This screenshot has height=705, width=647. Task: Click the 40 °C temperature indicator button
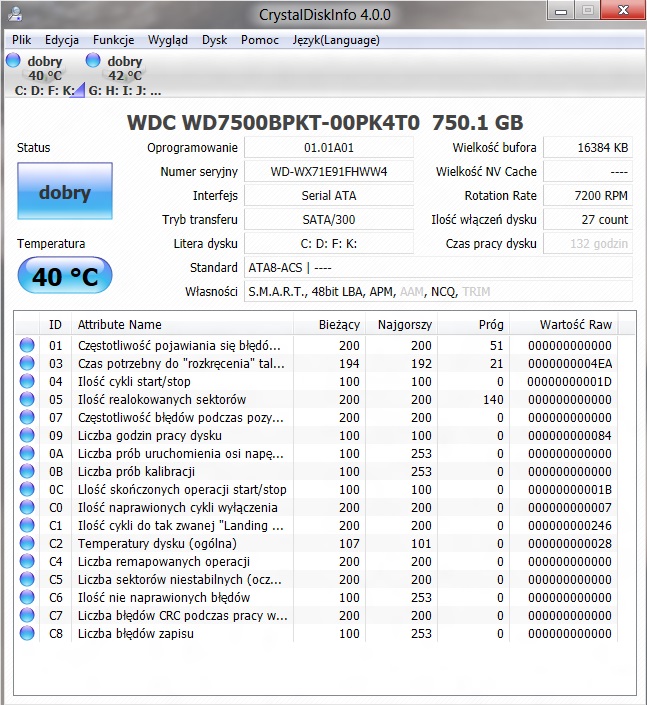click(65, 275)
